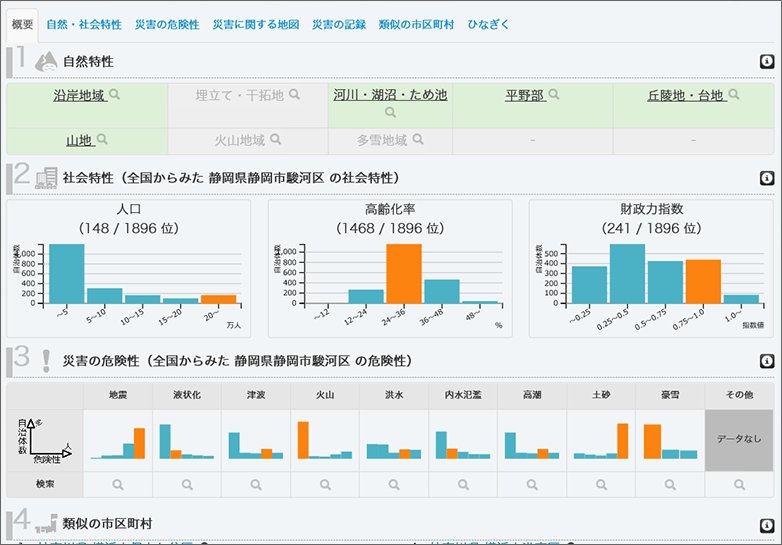Open the 山地 link
This screenshot has height=545, width=782.
(79, 140)
